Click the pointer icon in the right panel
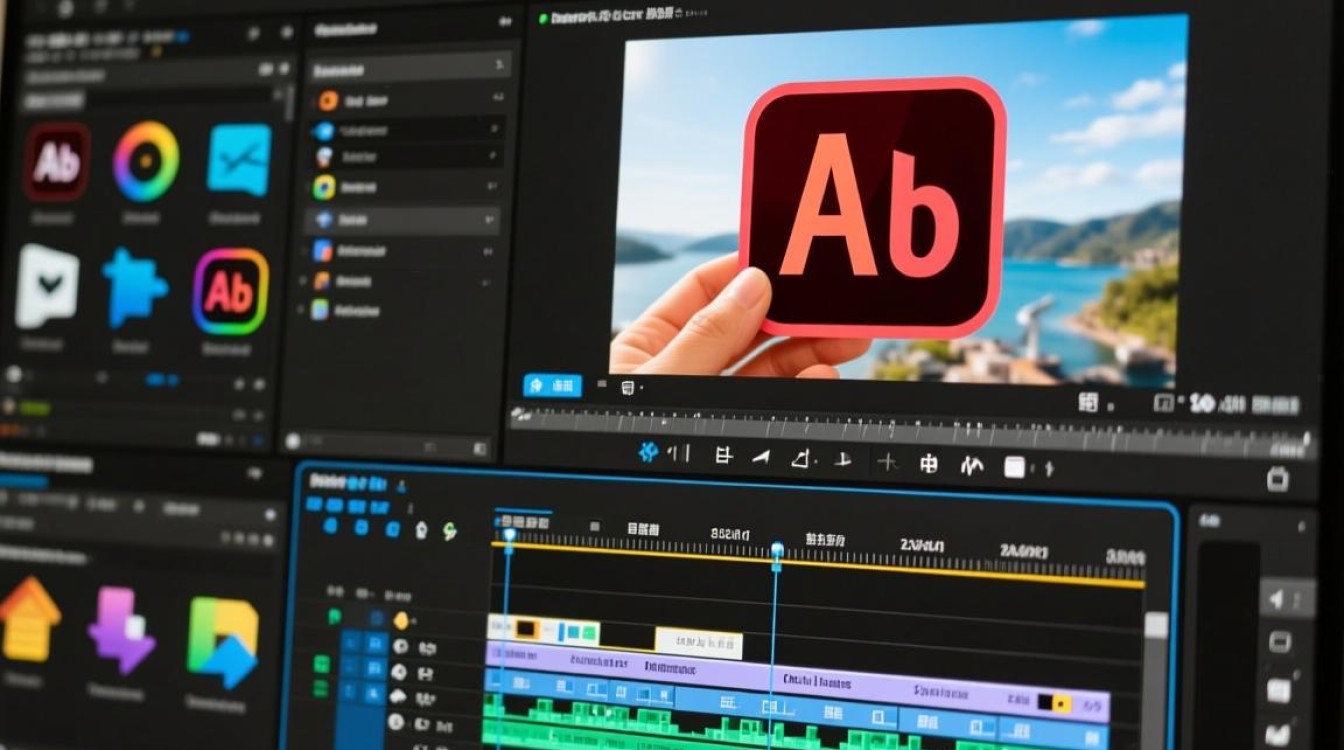The height and width of the screenshot is (750, 1344). (1277, 599)
